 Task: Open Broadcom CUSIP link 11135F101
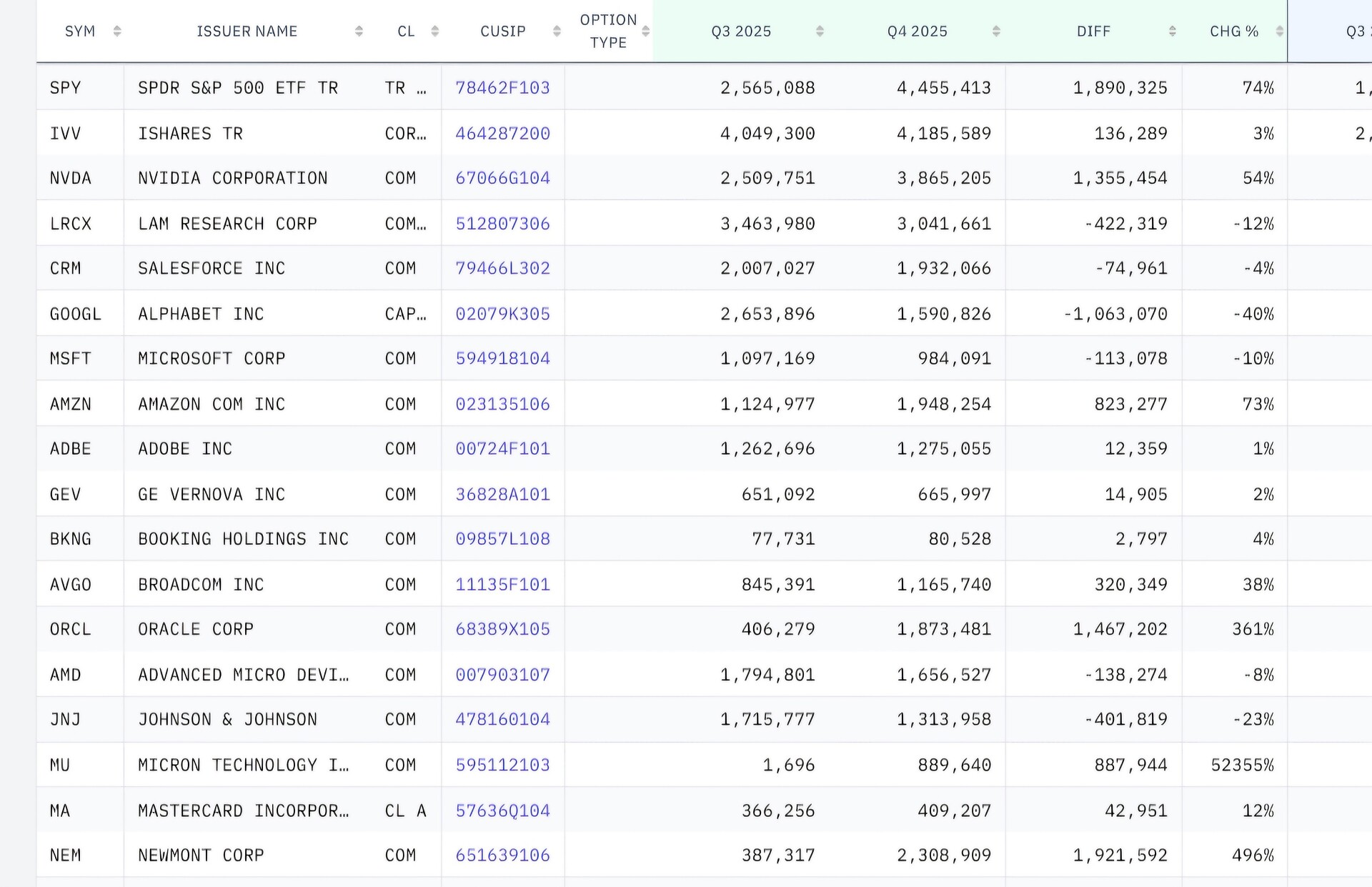[x=502, y=585]
